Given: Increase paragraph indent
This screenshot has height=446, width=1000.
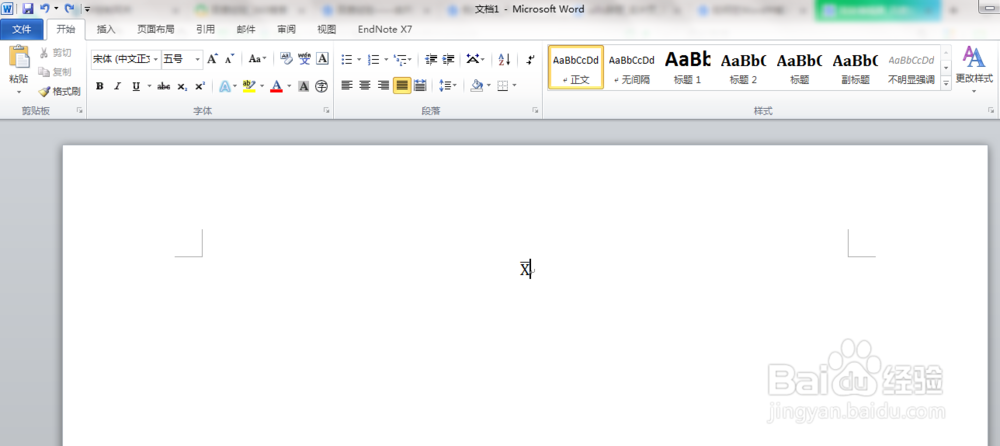Looking at the screenshot, I should [x=448, y=59].
